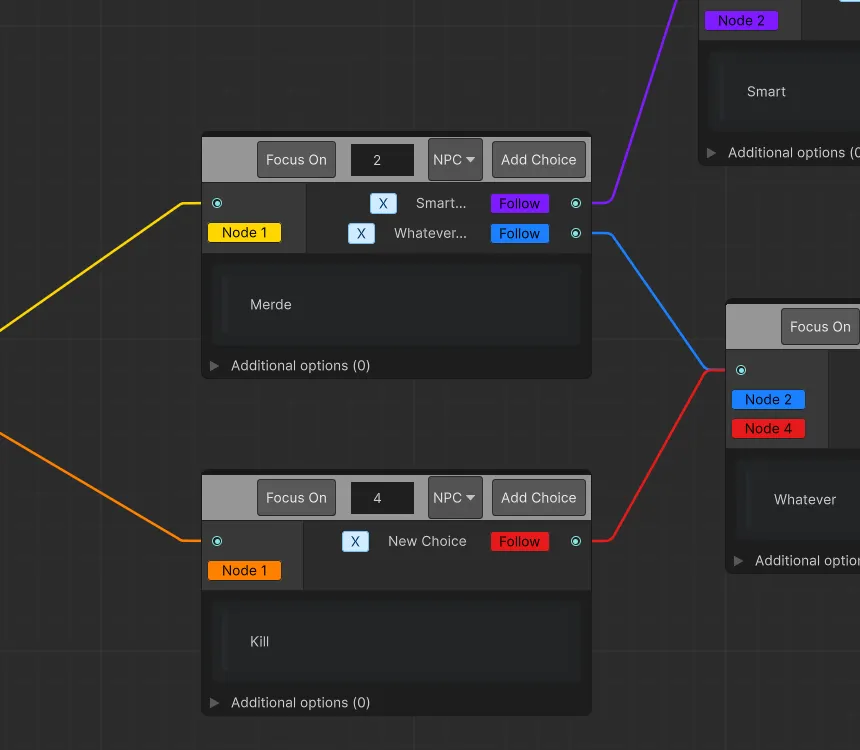Click the output socket next to the Smart Follow button
The image size is (860, 750).
[x=576, y=203]
